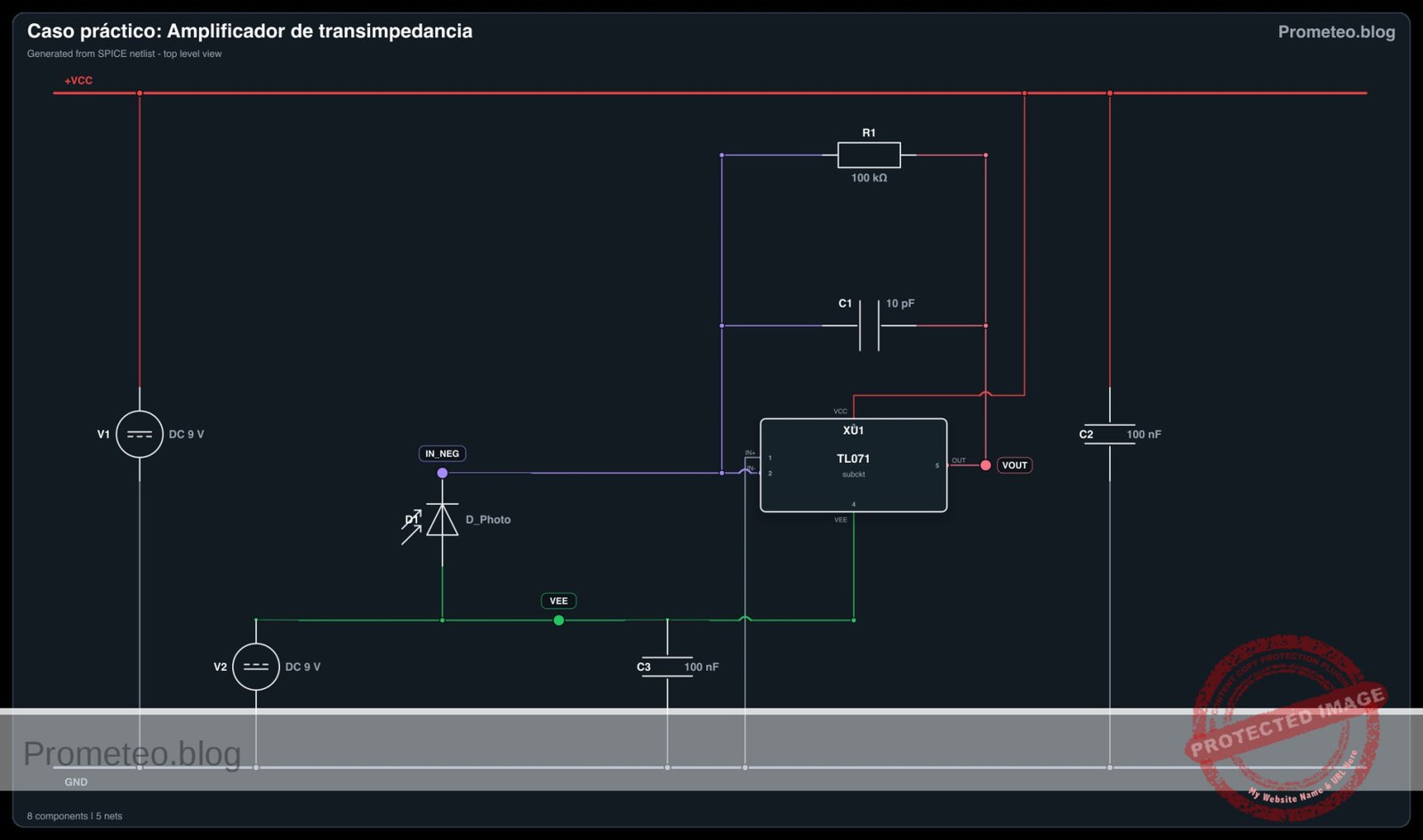Click the diagram title Caso práctico
The height and width of the screenshot is (840, 1423).
(250, 31)
